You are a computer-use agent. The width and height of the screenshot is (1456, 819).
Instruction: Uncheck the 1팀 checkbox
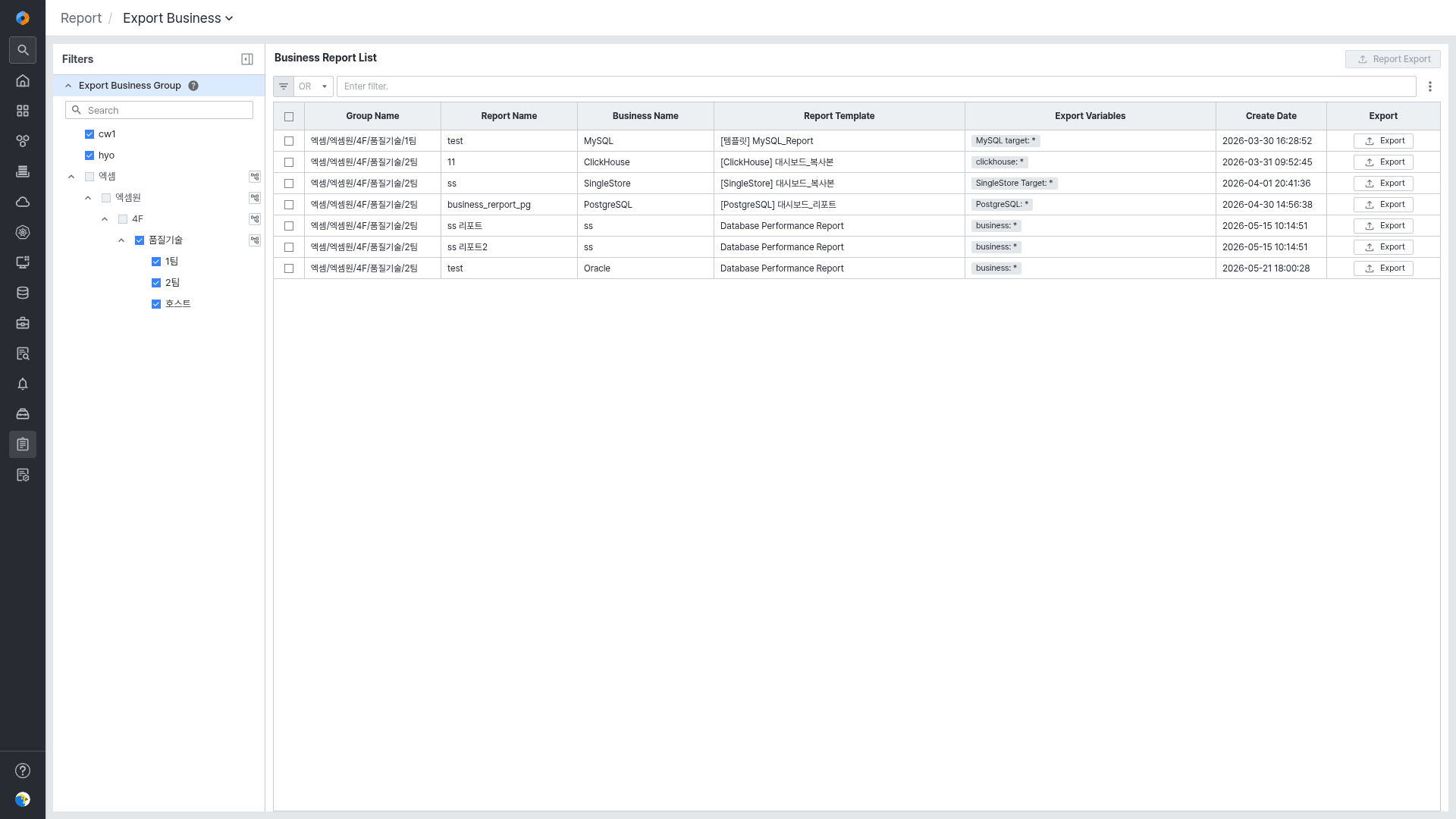click(156, 262)
